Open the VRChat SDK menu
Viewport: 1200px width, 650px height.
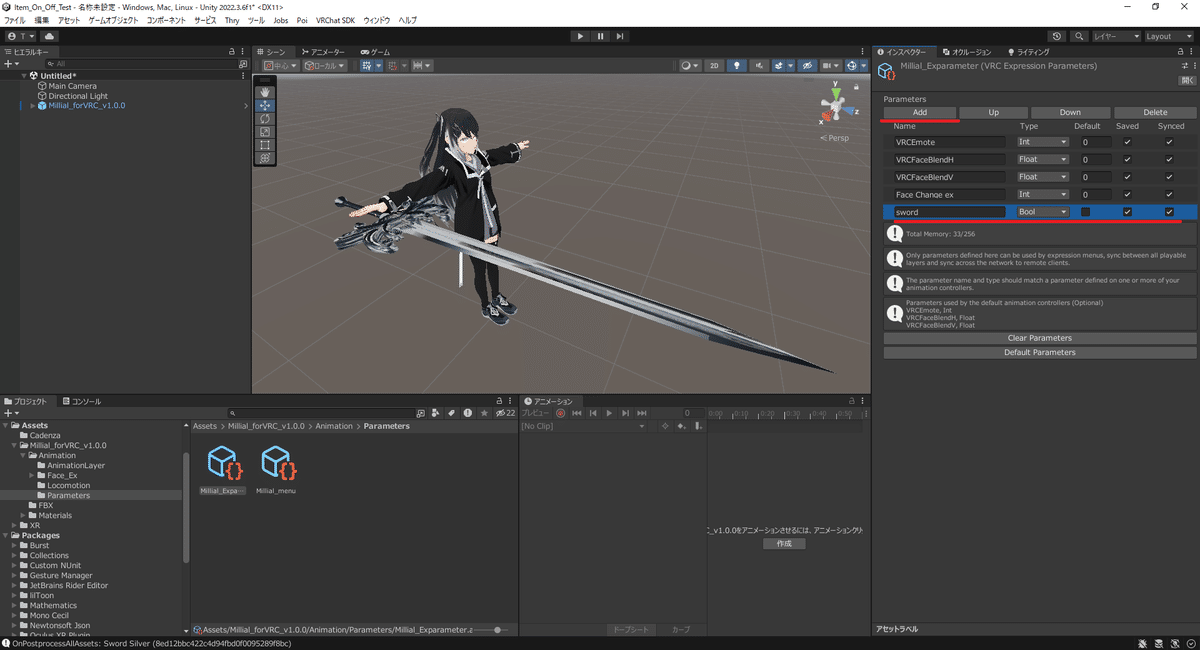coord(335,20)
